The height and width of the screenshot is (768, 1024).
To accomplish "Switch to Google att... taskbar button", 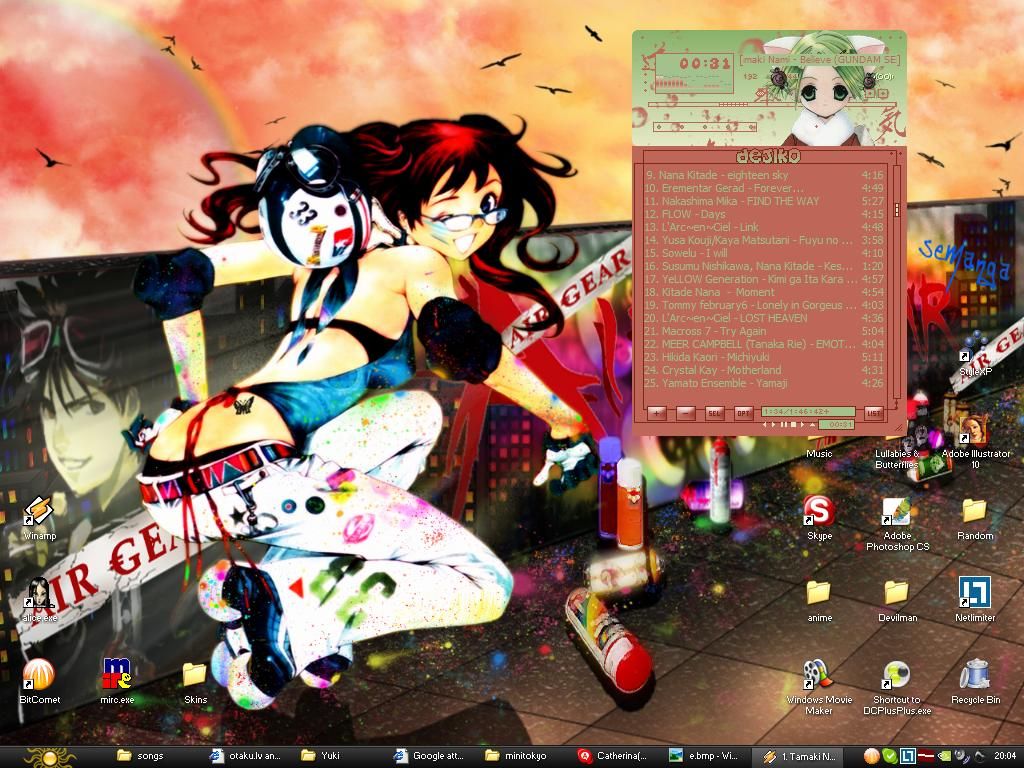I will [x=431, y=757].
